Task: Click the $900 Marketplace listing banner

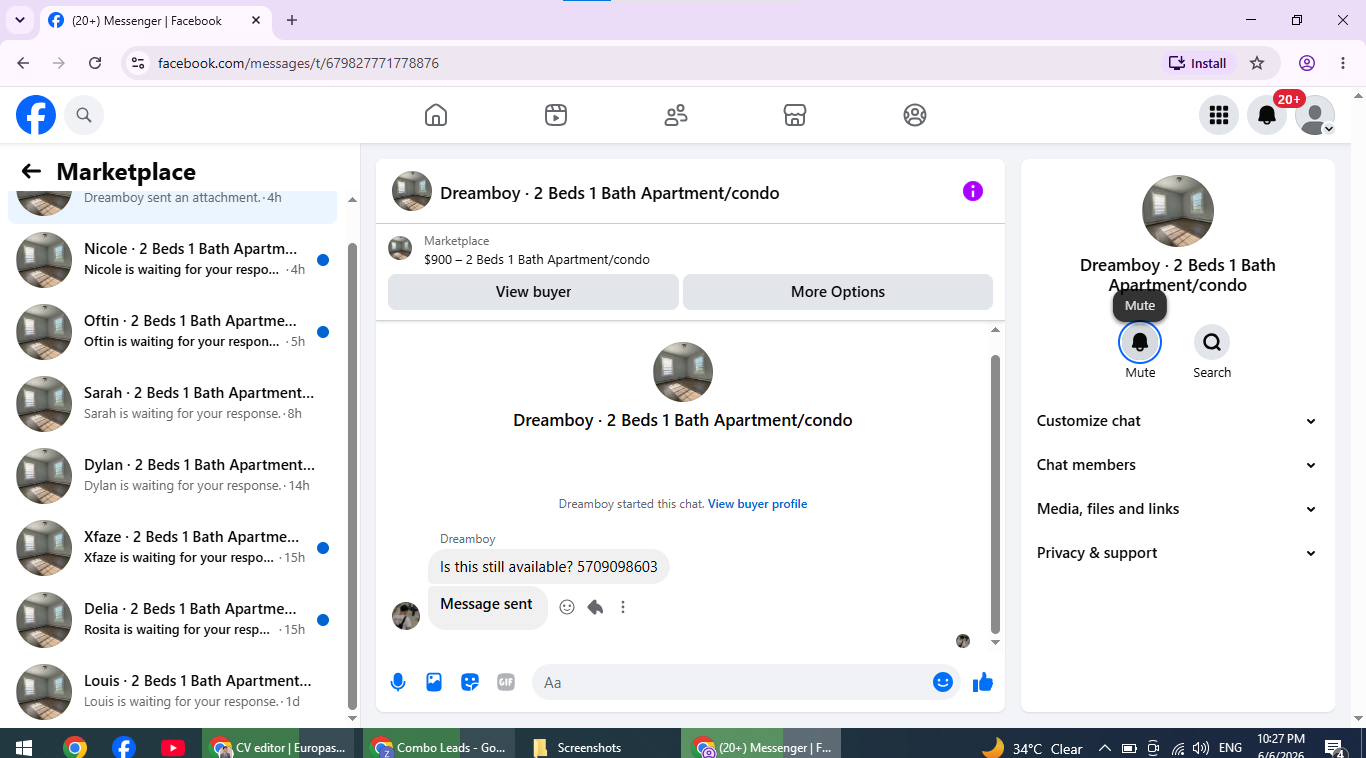Action: 690,249
